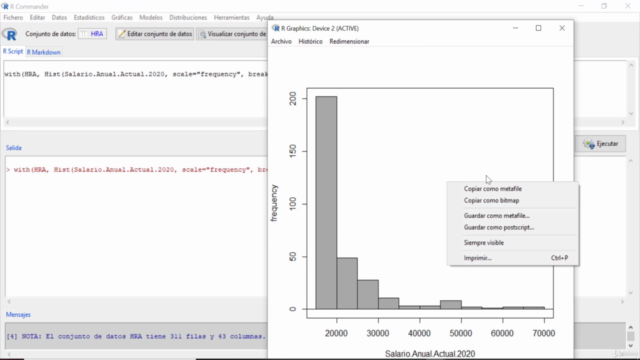The height and width of the screenshot is (360, 640).
Task: Click the Ejecutar button
Action: click(601, 144)
